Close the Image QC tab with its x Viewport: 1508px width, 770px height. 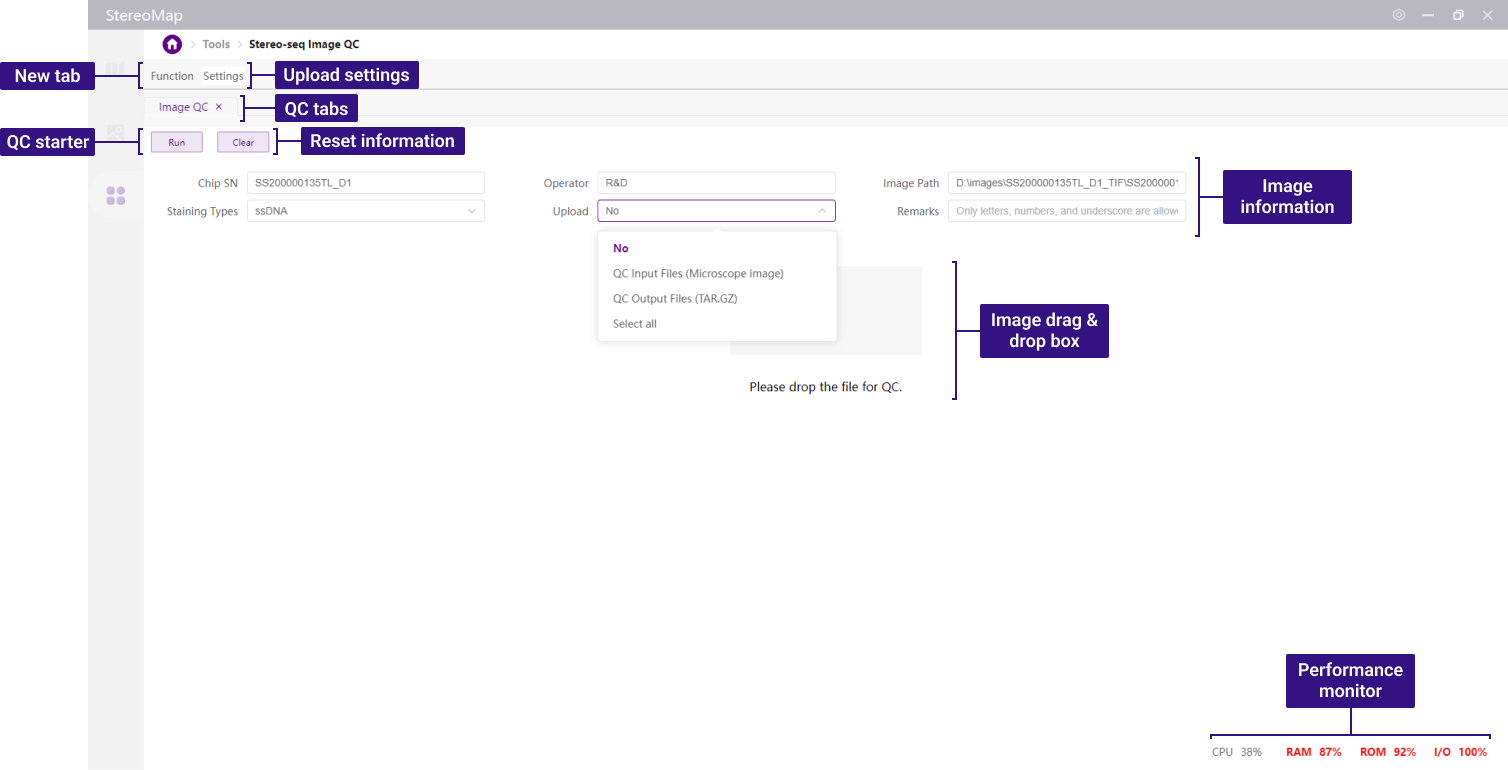pyautogui.click(x=219, y=107)
